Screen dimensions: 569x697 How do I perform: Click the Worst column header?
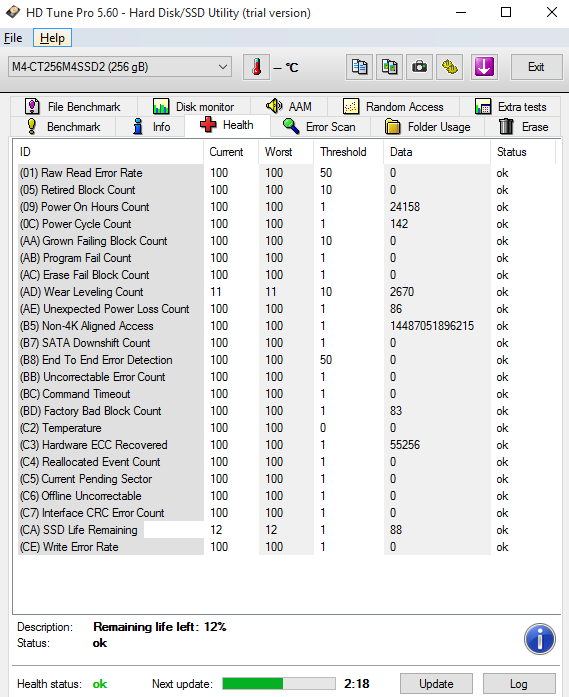click(x=286, y=152)
